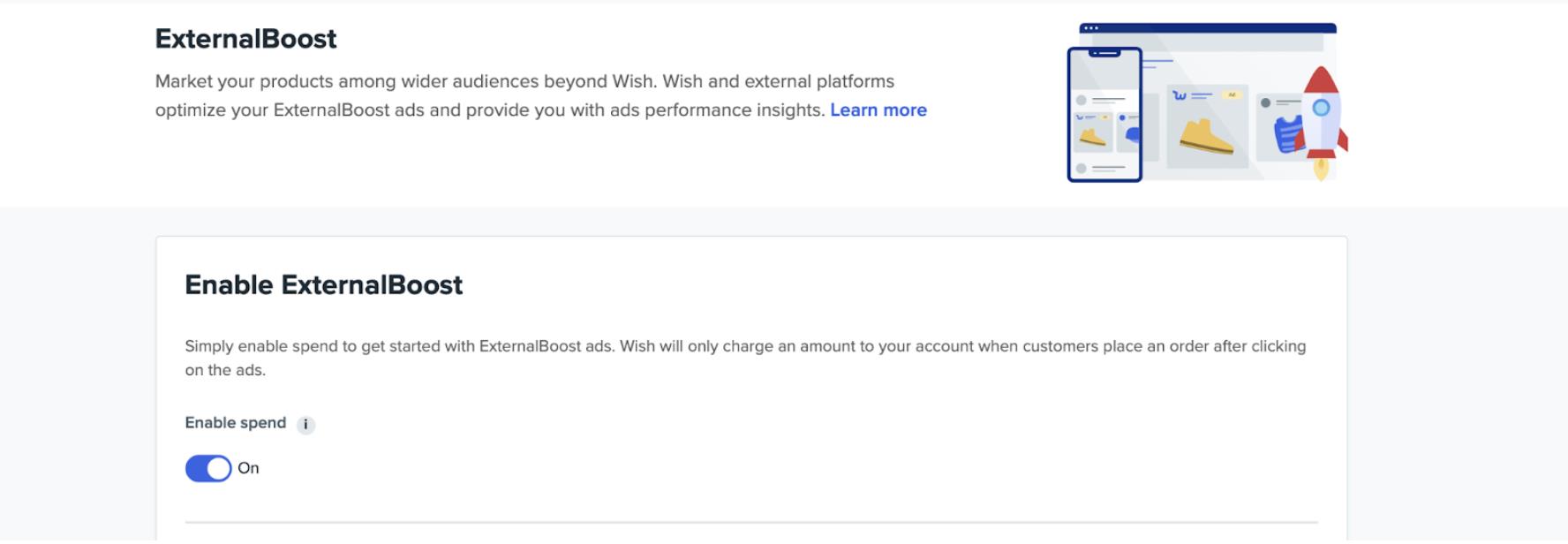This screenshot has width=1568, height=544.
Task: Click the dark grey avatar on the shirt card
Action: [1265, 103]
